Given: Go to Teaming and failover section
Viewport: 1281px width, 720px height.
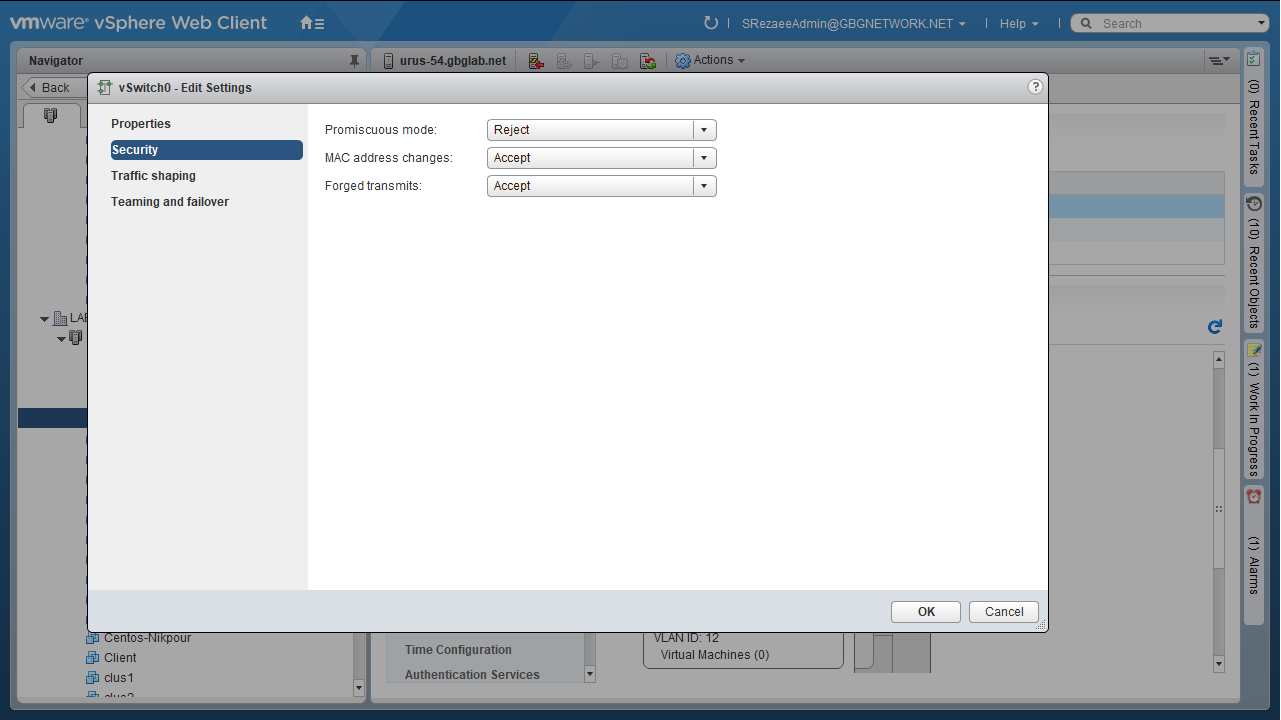Looking at the screenshot, I should (170, 202).
